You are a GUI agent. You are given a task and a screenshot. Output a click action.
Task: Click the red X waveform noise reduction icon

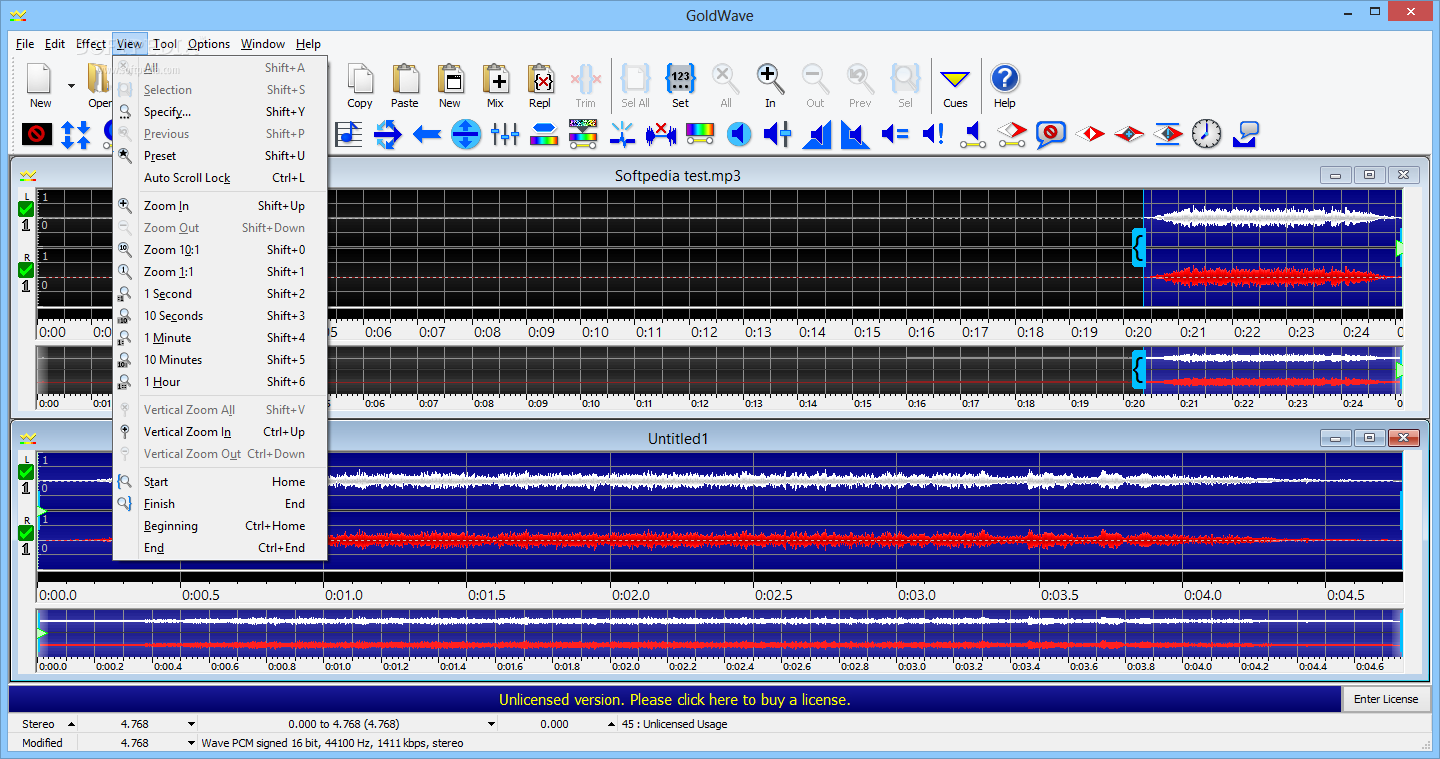(661, 134)
